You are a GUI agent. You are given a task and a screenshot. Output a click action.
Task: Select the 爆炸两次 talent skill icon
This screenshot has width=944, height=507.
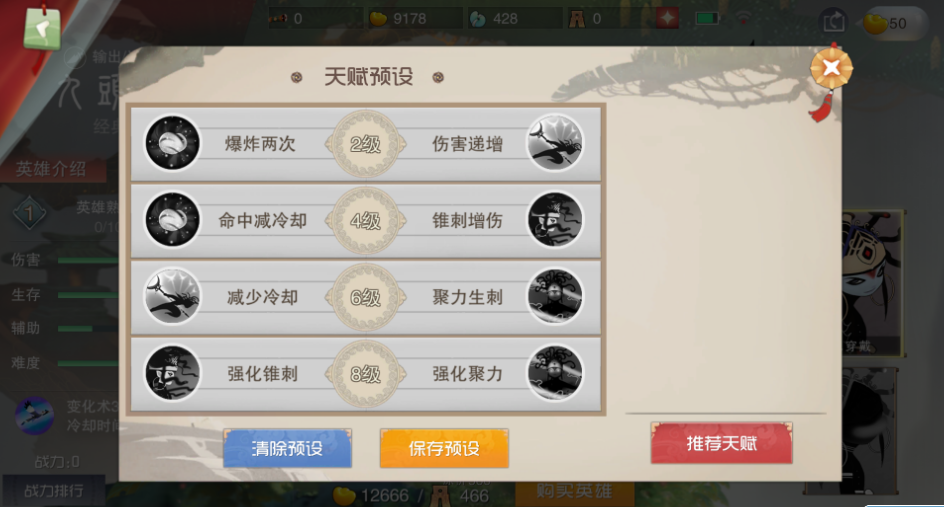click(x=172, y=143)
